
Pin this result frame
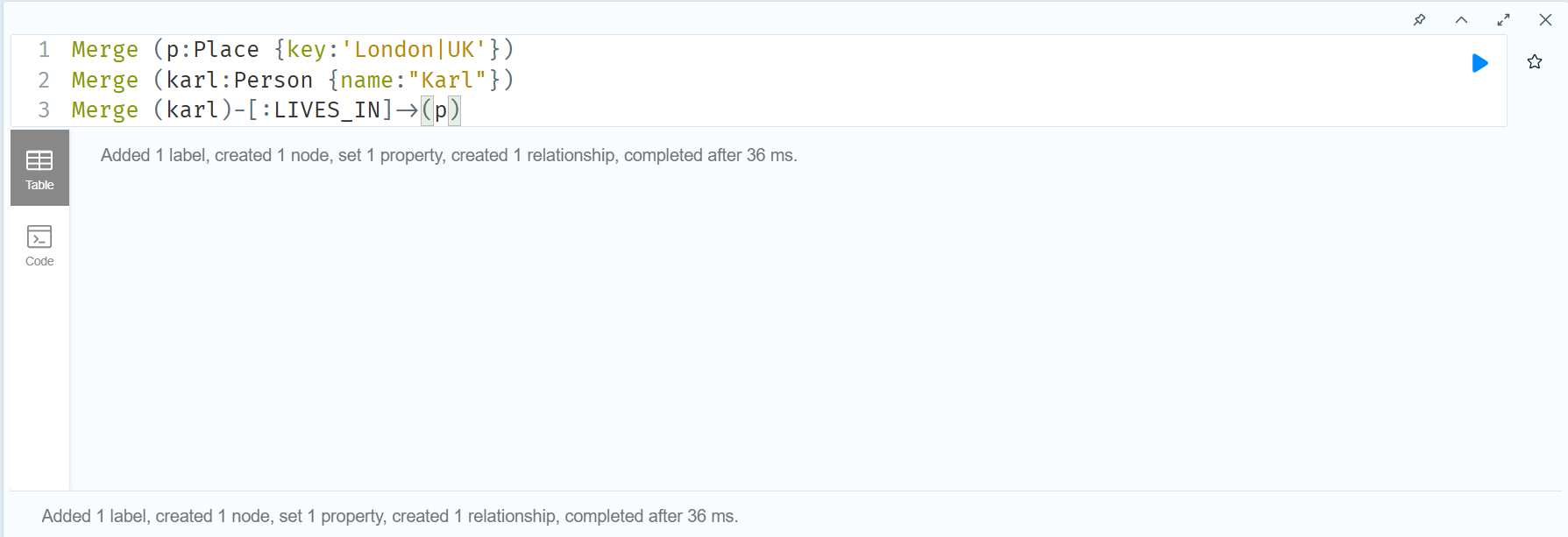(1420, 19)
